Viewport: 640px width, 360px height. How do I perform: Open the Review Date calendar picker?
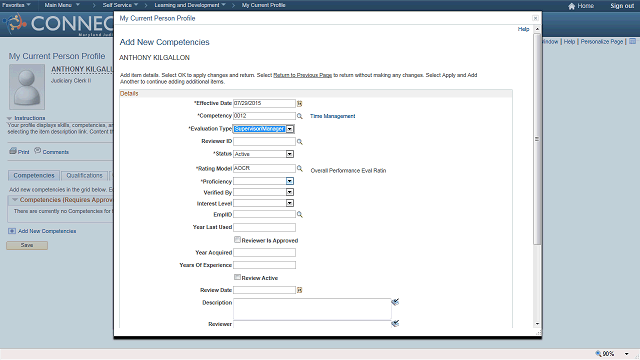coord(300,290)
